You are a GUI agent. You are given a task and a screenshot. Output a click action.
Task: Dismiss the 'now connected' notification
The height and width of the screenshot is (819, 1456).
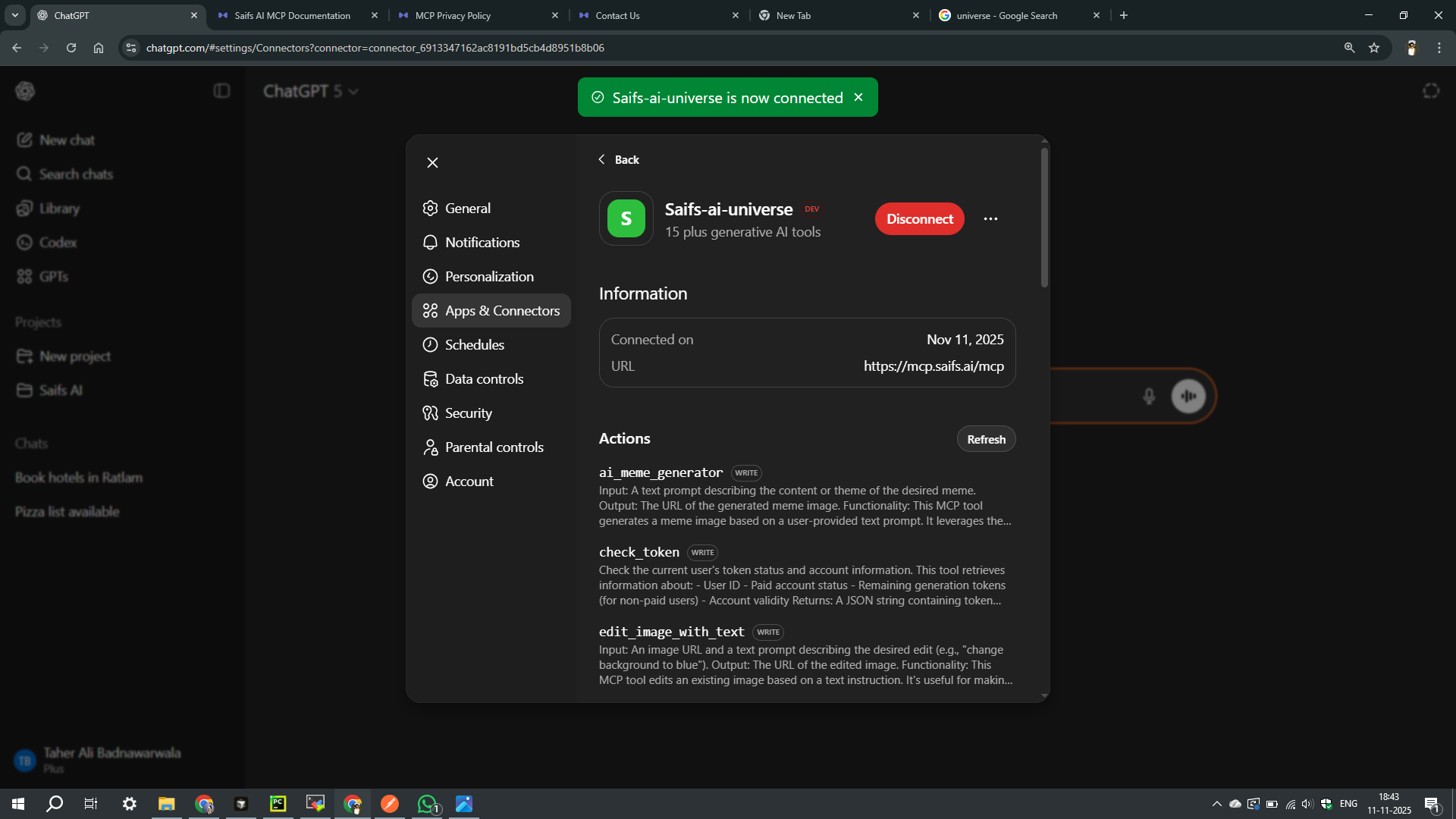pyautogui.click(x=858, y=97)
